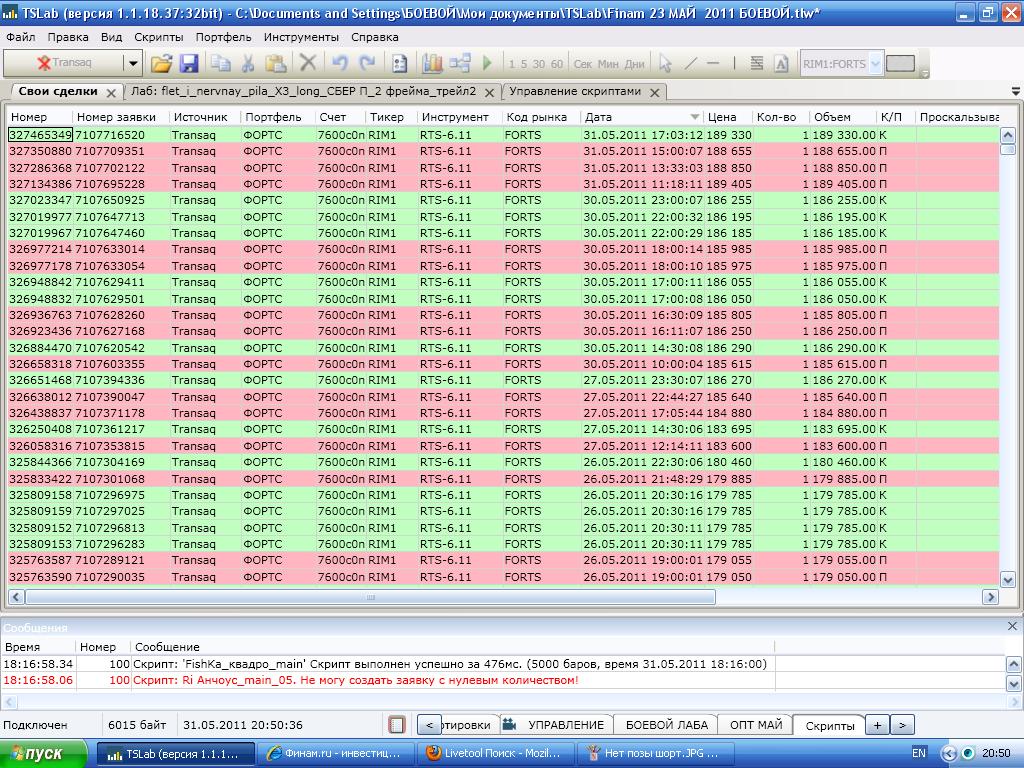1024x768 pixels.
Task: Save workspace with the floppy disk icon
Action: tap(189, 63)
